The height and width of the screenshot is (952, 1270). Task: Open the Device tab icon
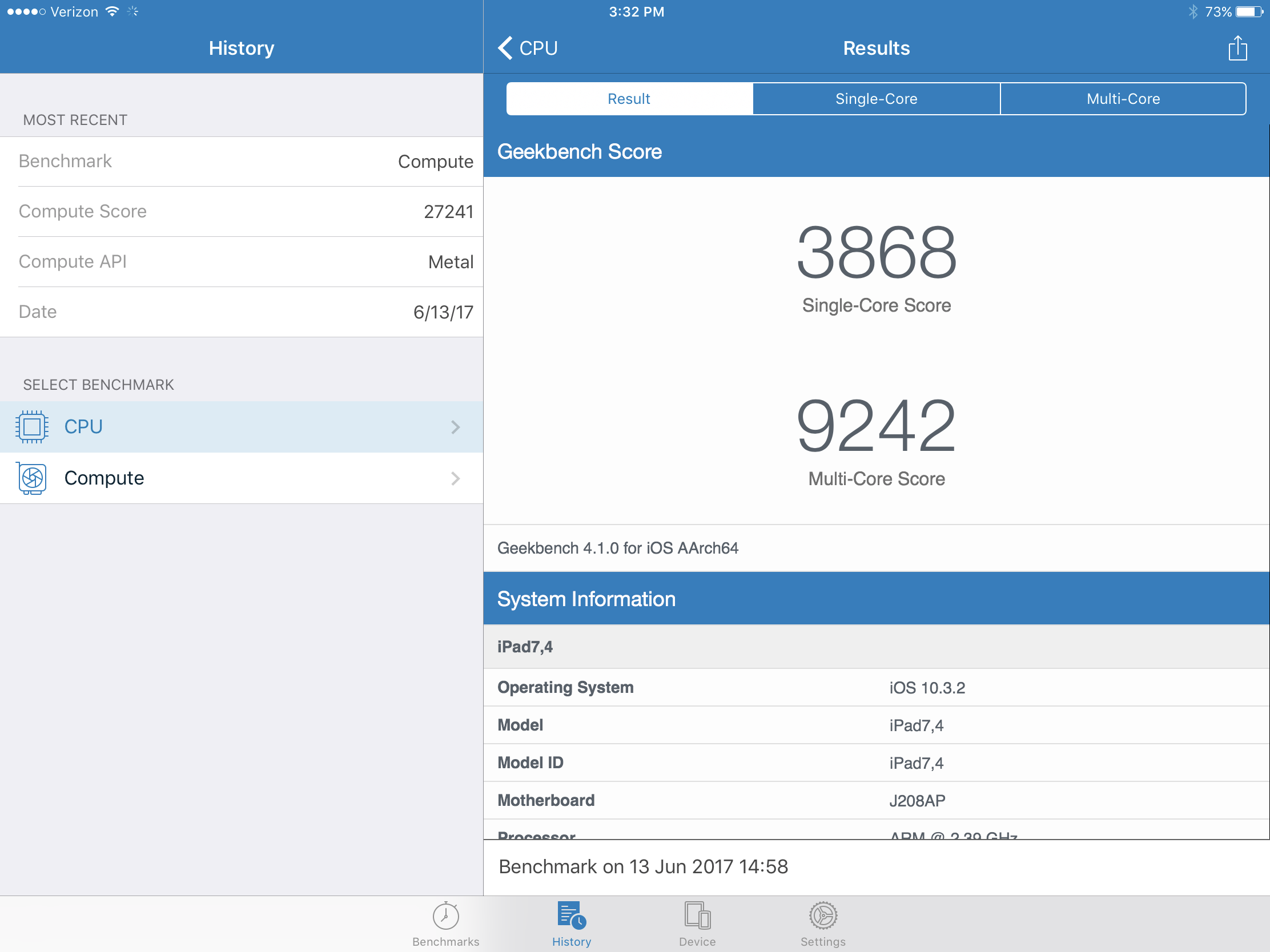(x=697, y=915)
